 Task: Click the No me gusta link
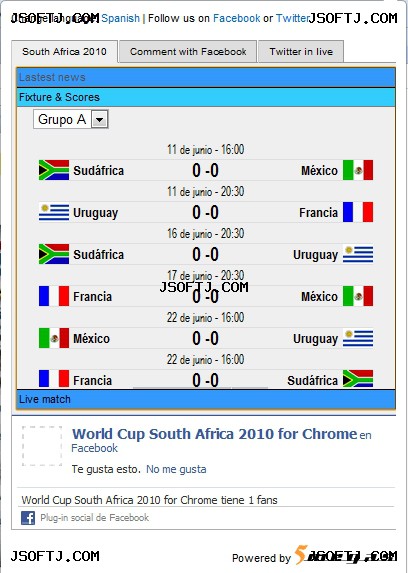point(176,469)
